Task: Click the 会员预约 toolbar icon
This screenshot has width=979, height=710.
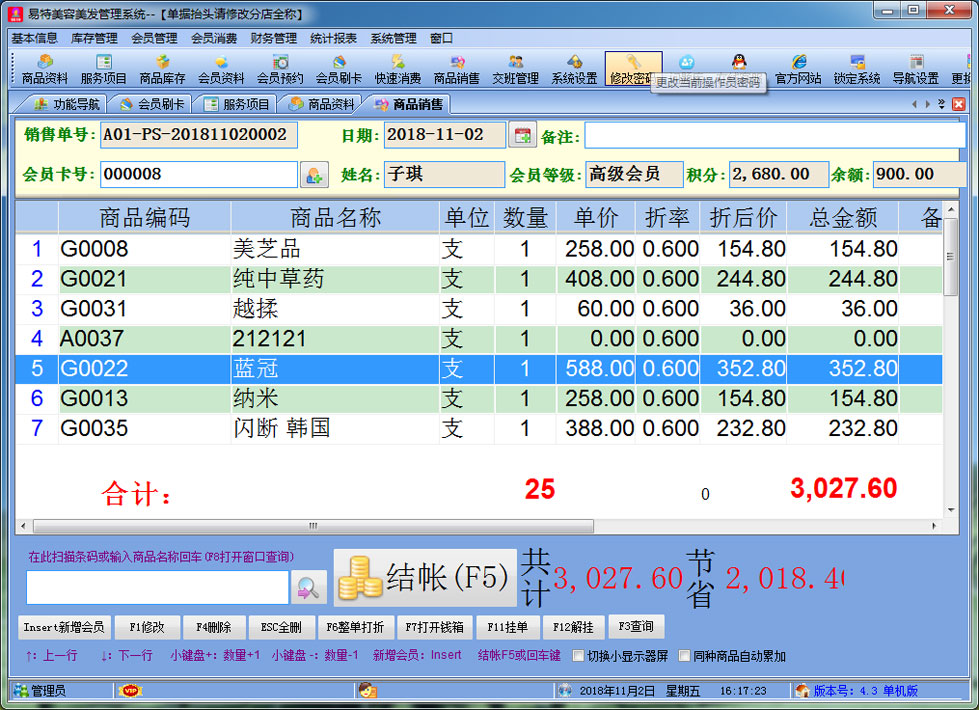Action: point(280,69)
